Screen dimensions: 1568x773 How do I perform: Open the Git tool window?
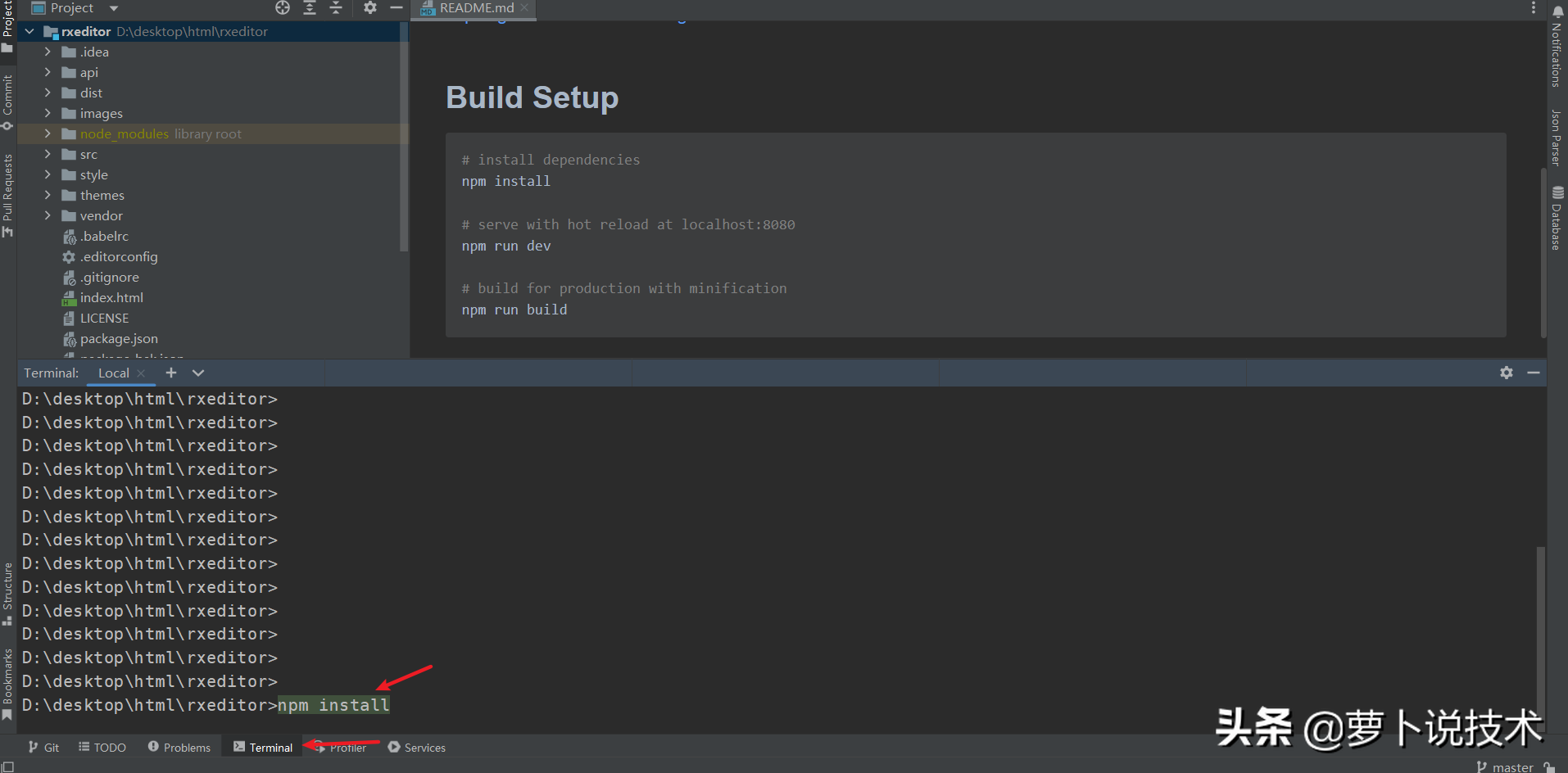[x=43, y=747]
